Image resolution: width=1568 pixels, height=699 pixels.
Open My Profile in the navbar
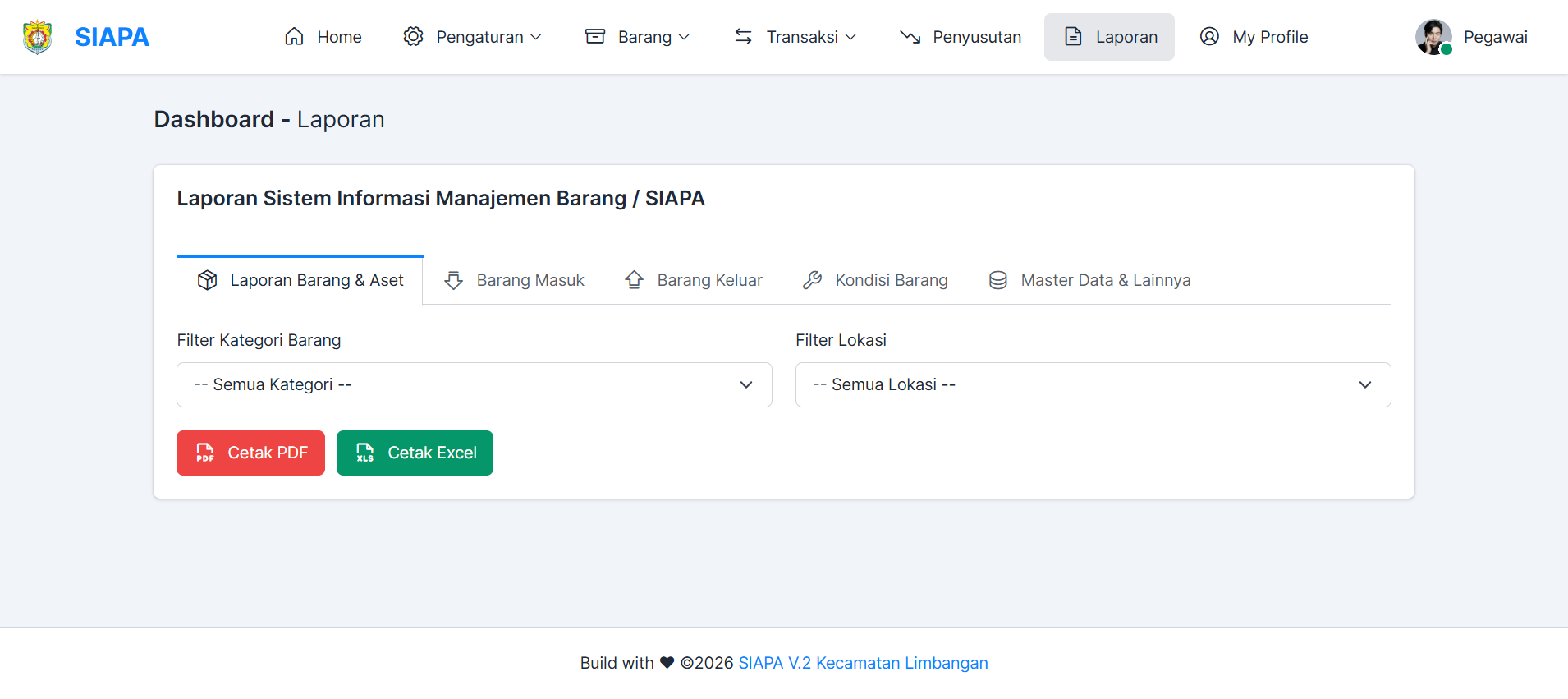click(1254, 37)
